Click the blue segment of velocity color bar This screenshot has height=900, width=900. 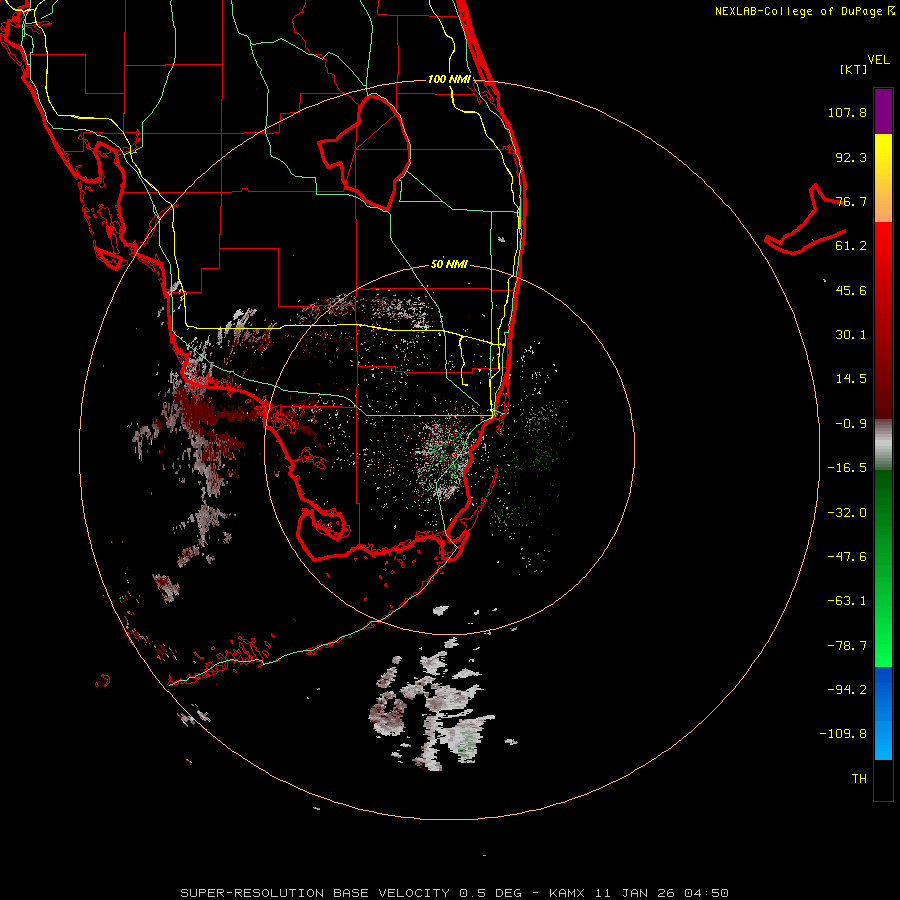tap(883, 713)
